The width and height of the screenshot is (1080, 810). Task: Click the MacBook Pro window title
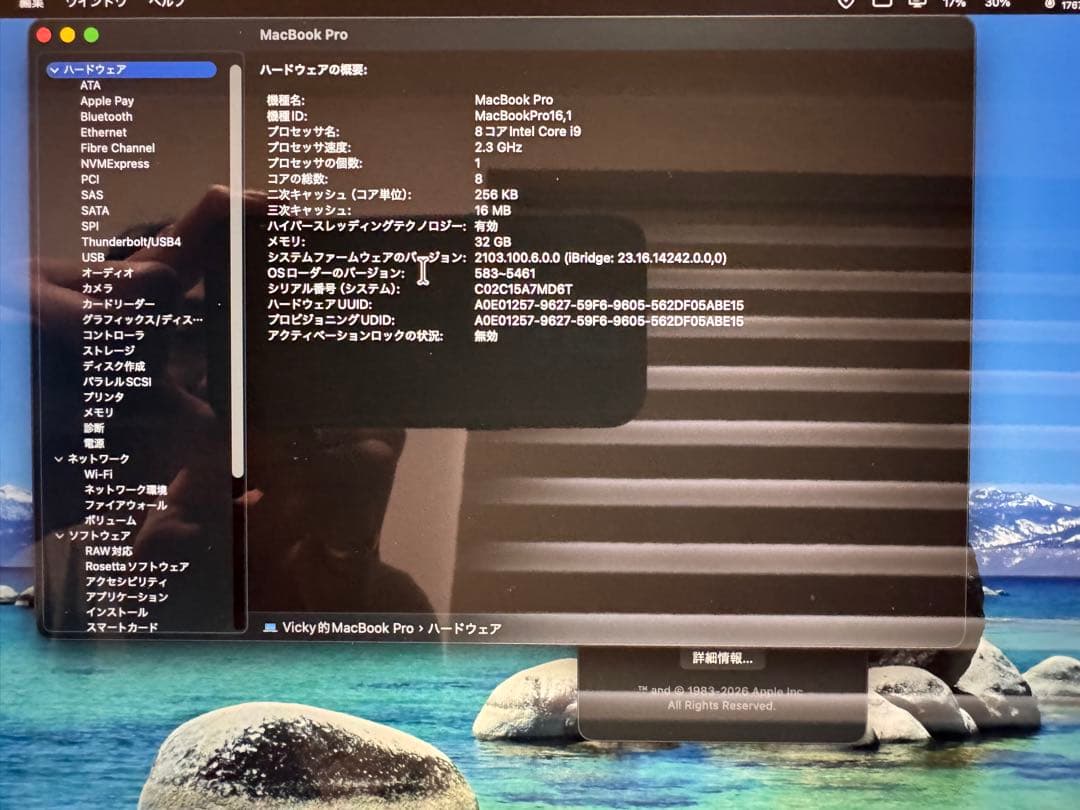pyautogui.click(x=304, y=35)
